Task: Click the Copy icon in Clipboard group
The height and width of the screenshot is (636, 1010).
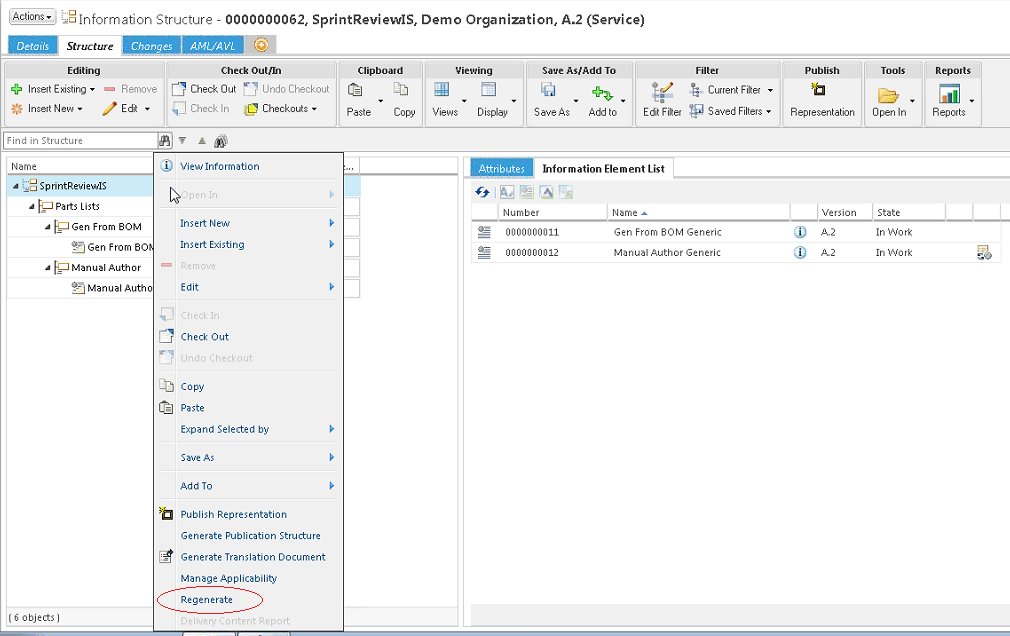Action: (401, 89)
